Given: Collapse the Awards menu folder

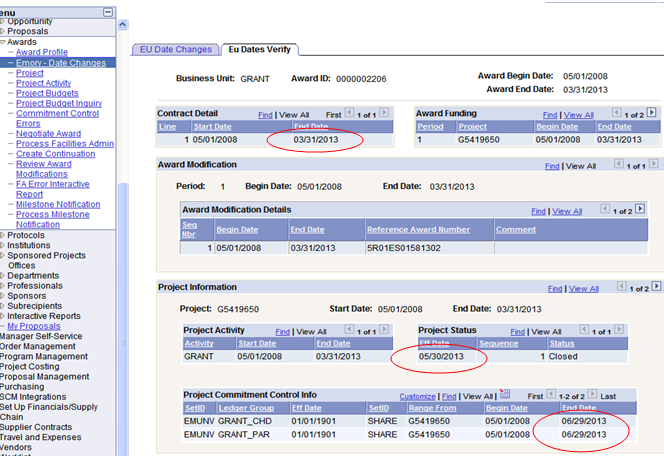Looking at the screenshot, I should (x=3, y=42).
